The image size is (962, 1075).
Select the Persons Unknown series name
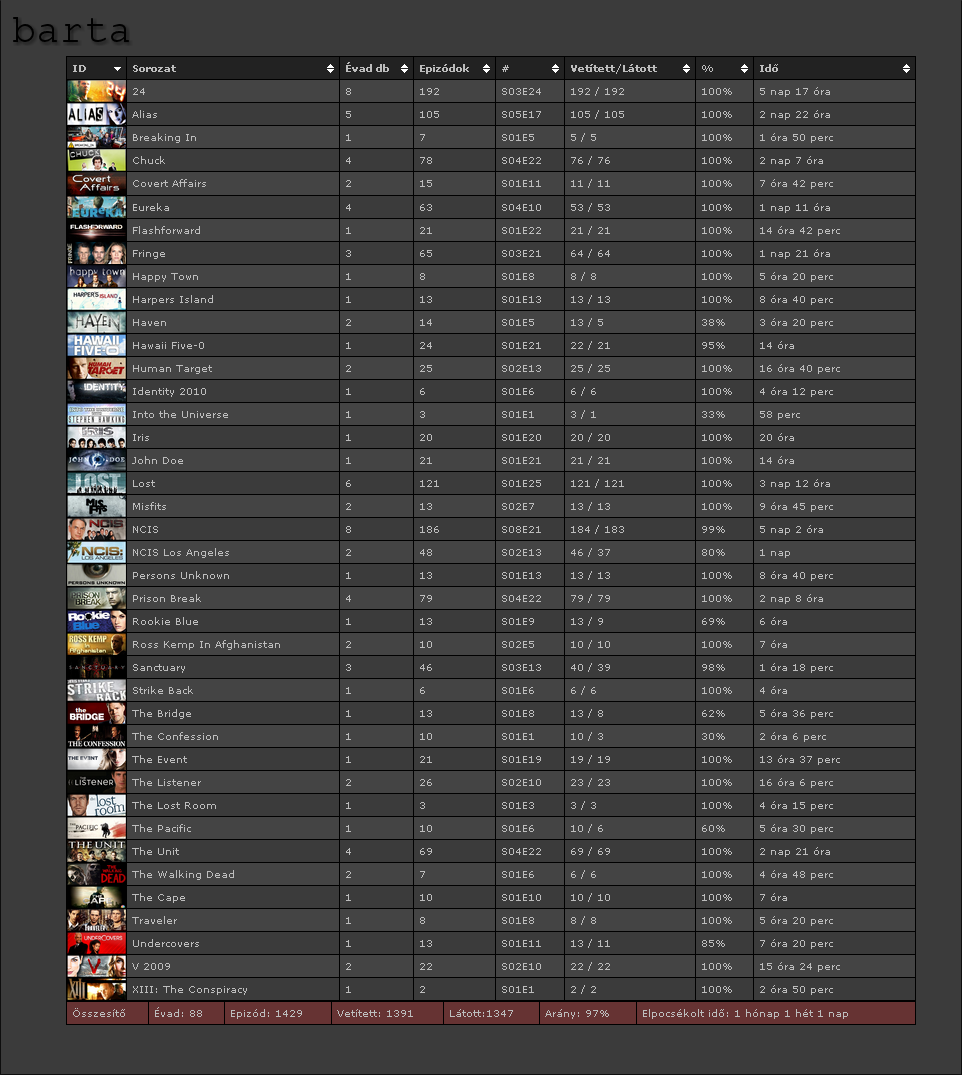[181, 576]
